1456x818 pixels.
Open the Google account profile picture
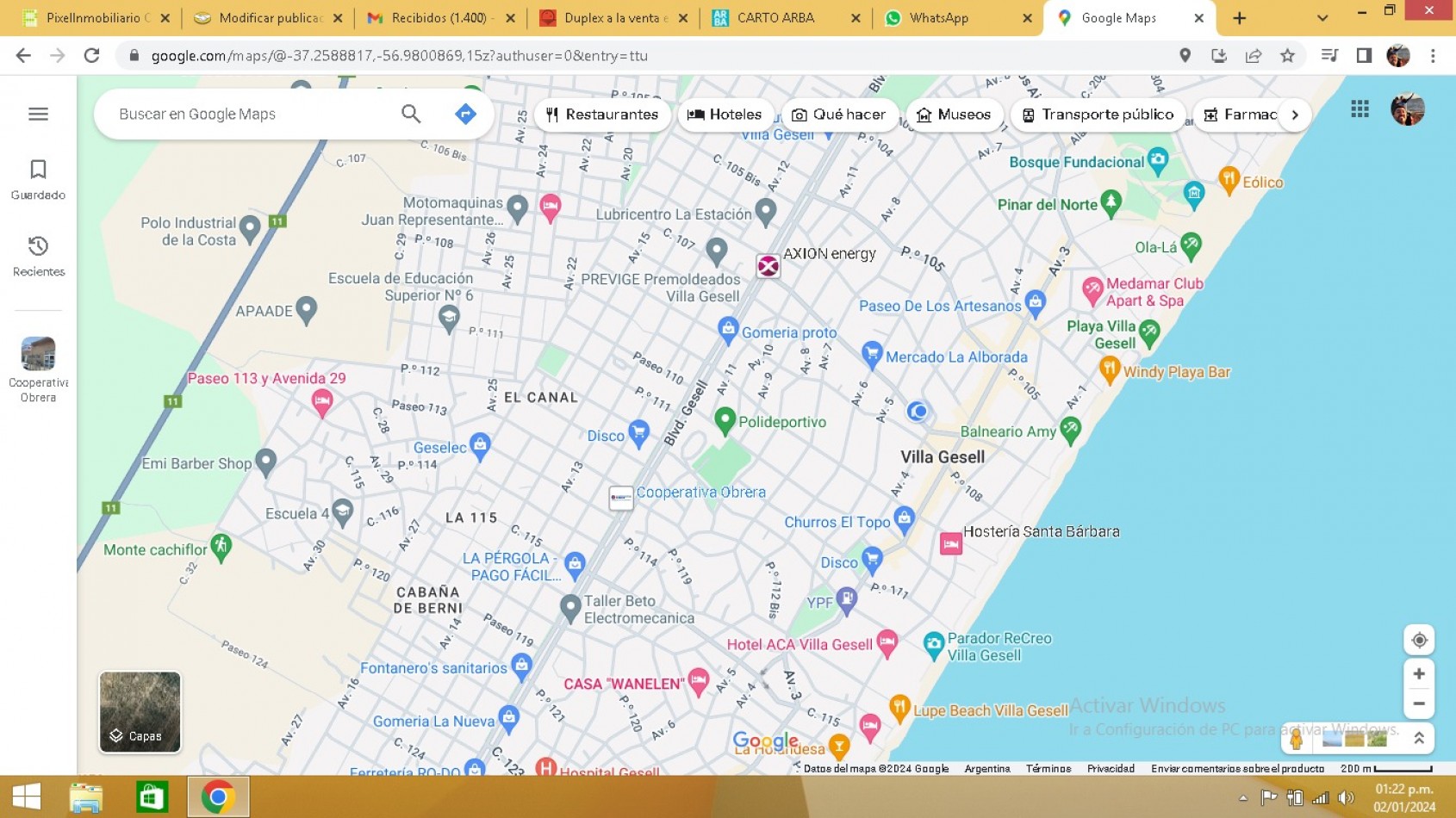[x=1408, y=109]
